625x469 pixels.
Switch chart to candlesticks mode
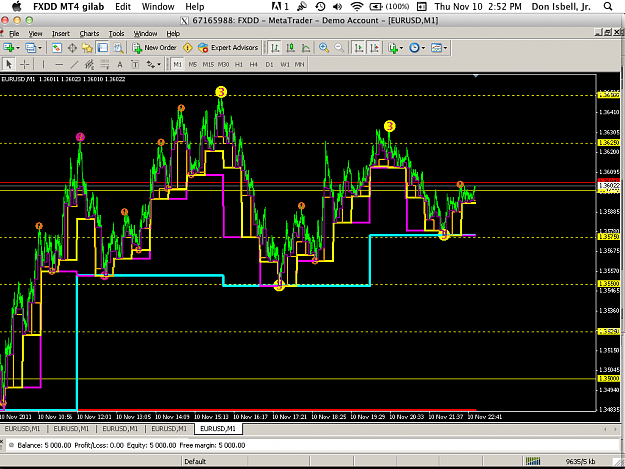[291, 48]
